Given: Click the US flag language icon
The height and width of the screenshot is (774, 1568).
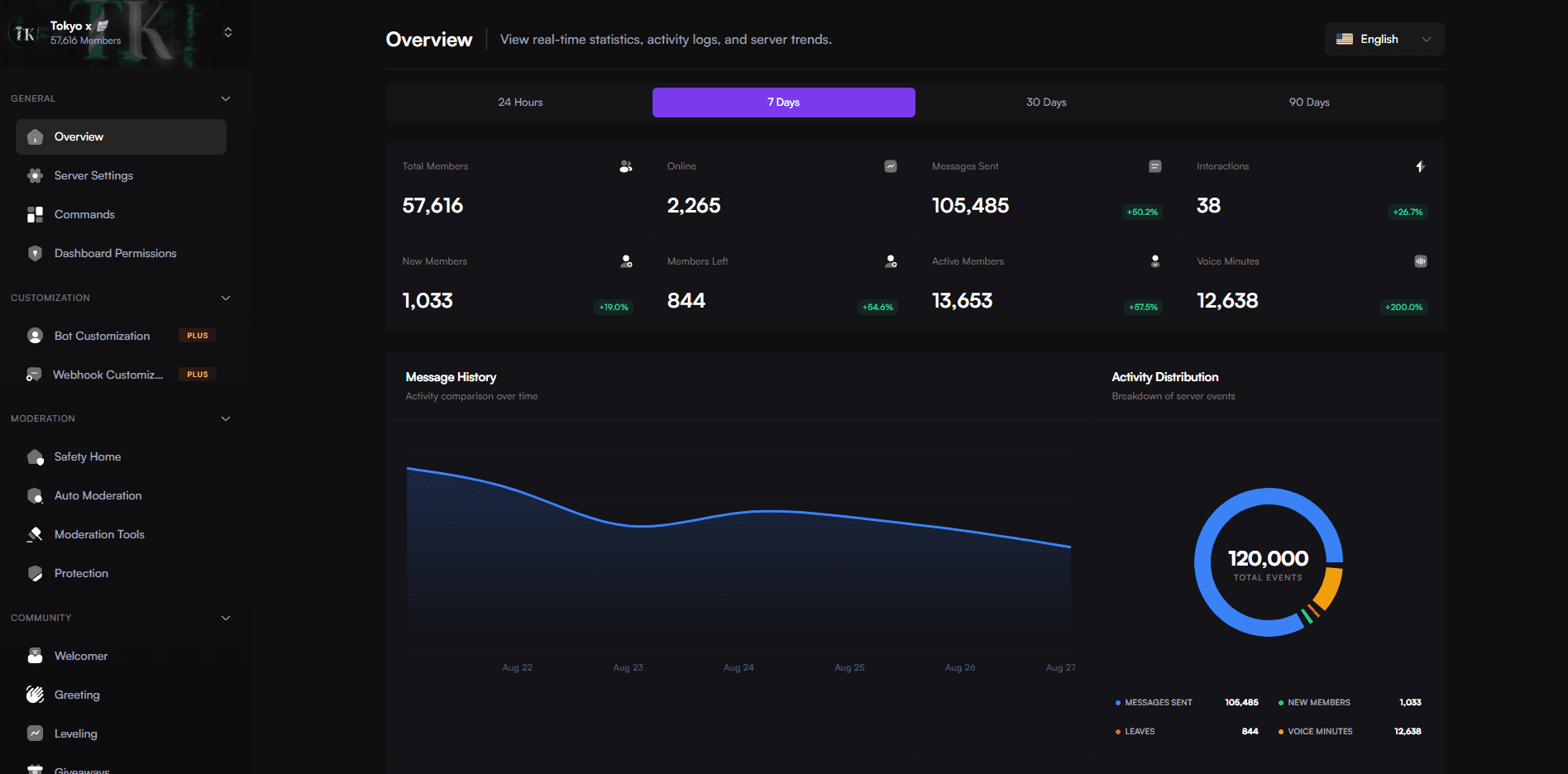Looking at the screenshot, I should point(1345,39).
